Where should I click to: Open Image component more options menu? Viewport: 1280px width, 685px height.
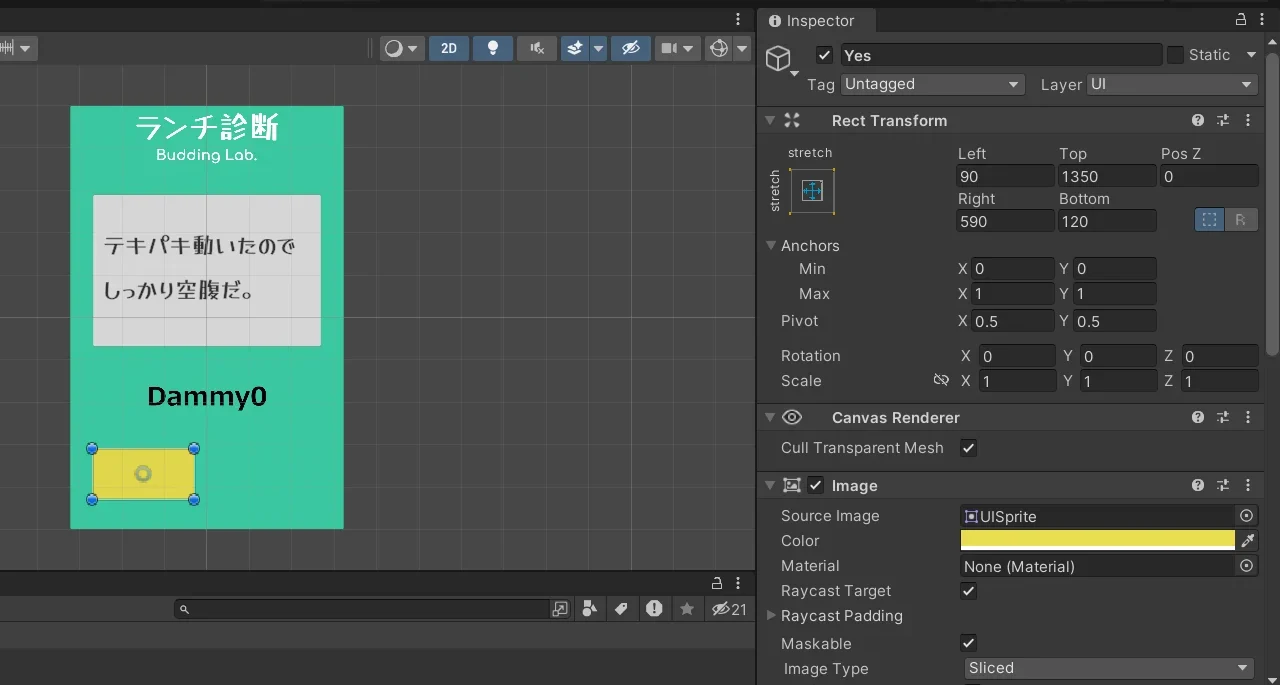coord(1248,485)
